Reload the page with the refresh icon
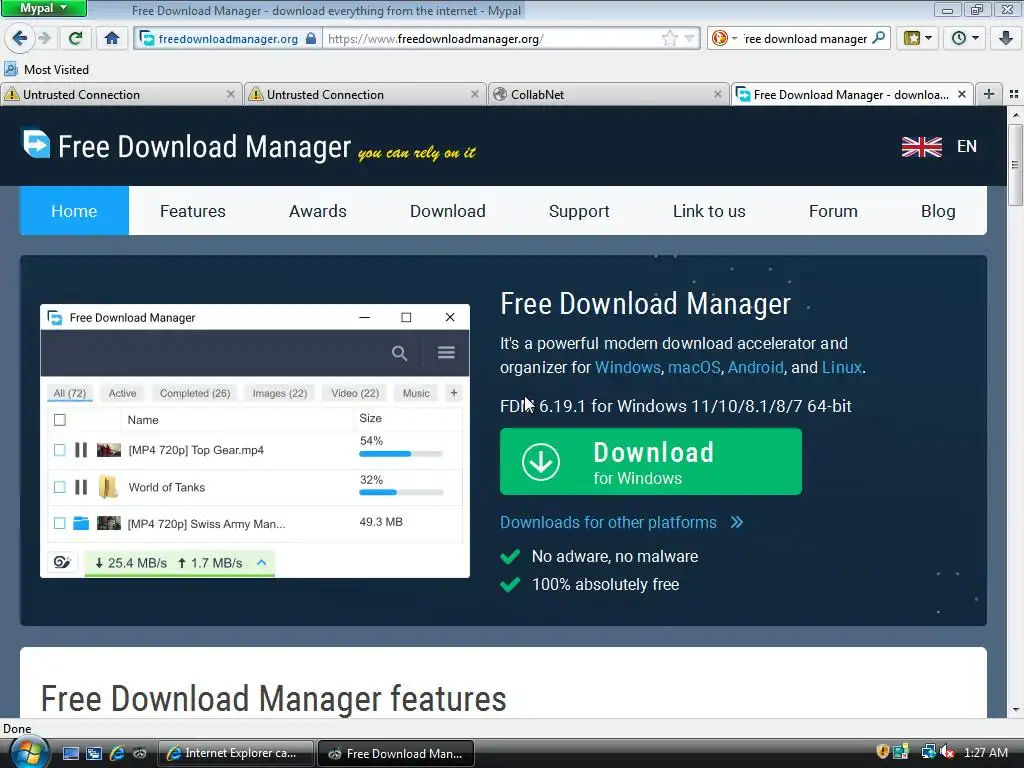The height and width of the screenshot is (768, 1024). tap(75, 39)
